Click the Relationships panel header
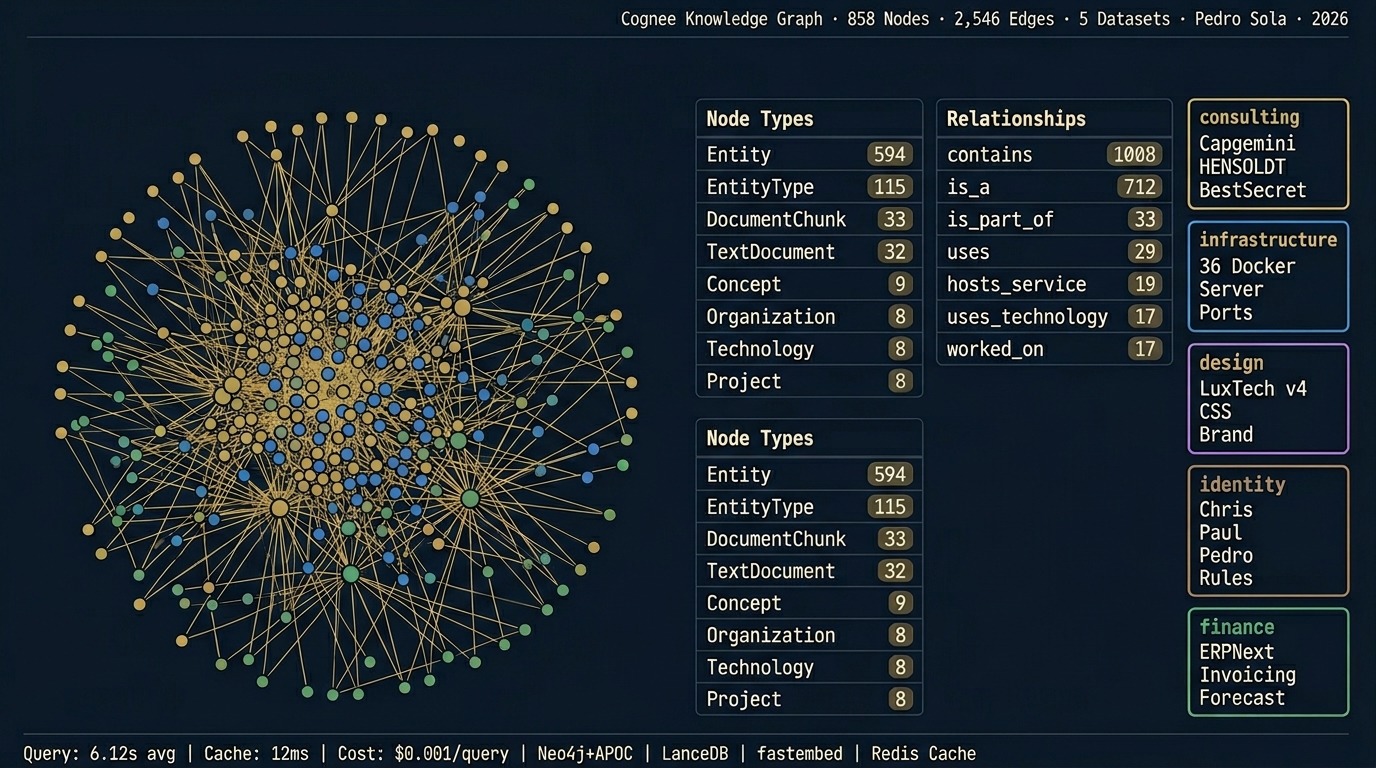The height and width of the screenshot is (768, 1376). pos(1016,119)
